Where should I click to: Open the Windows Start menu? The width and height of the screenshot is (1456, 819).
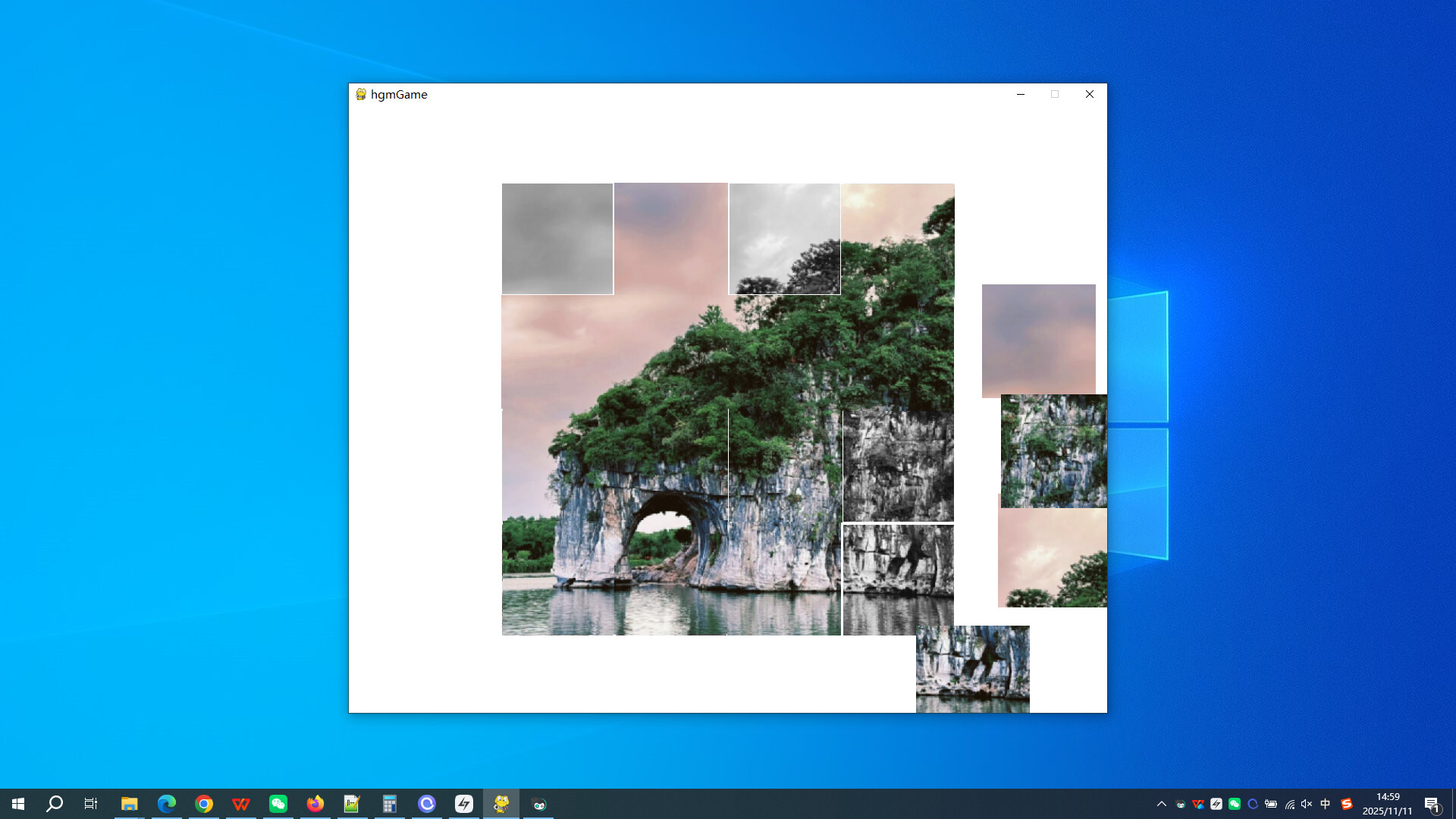(x=17, y=804)
